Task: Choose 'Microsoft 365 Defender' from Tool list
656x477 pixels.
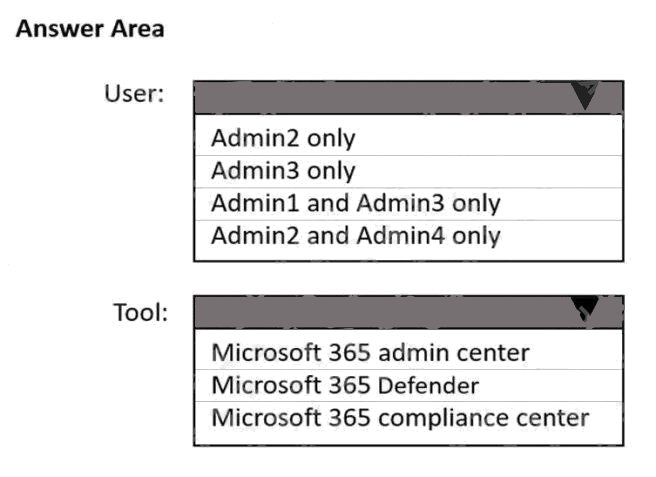Action: (x=345, y=385)
